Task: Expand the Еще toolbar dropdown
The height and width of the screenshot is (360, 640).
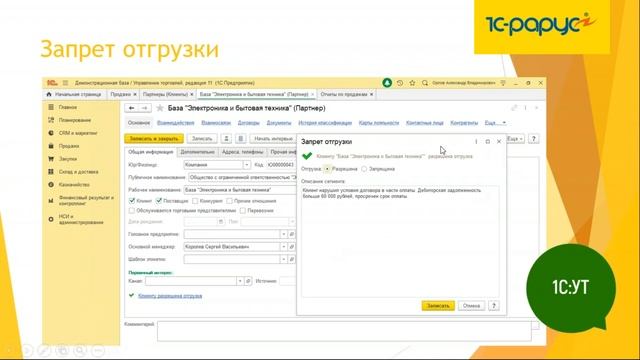Action: [x=515, y=139]
